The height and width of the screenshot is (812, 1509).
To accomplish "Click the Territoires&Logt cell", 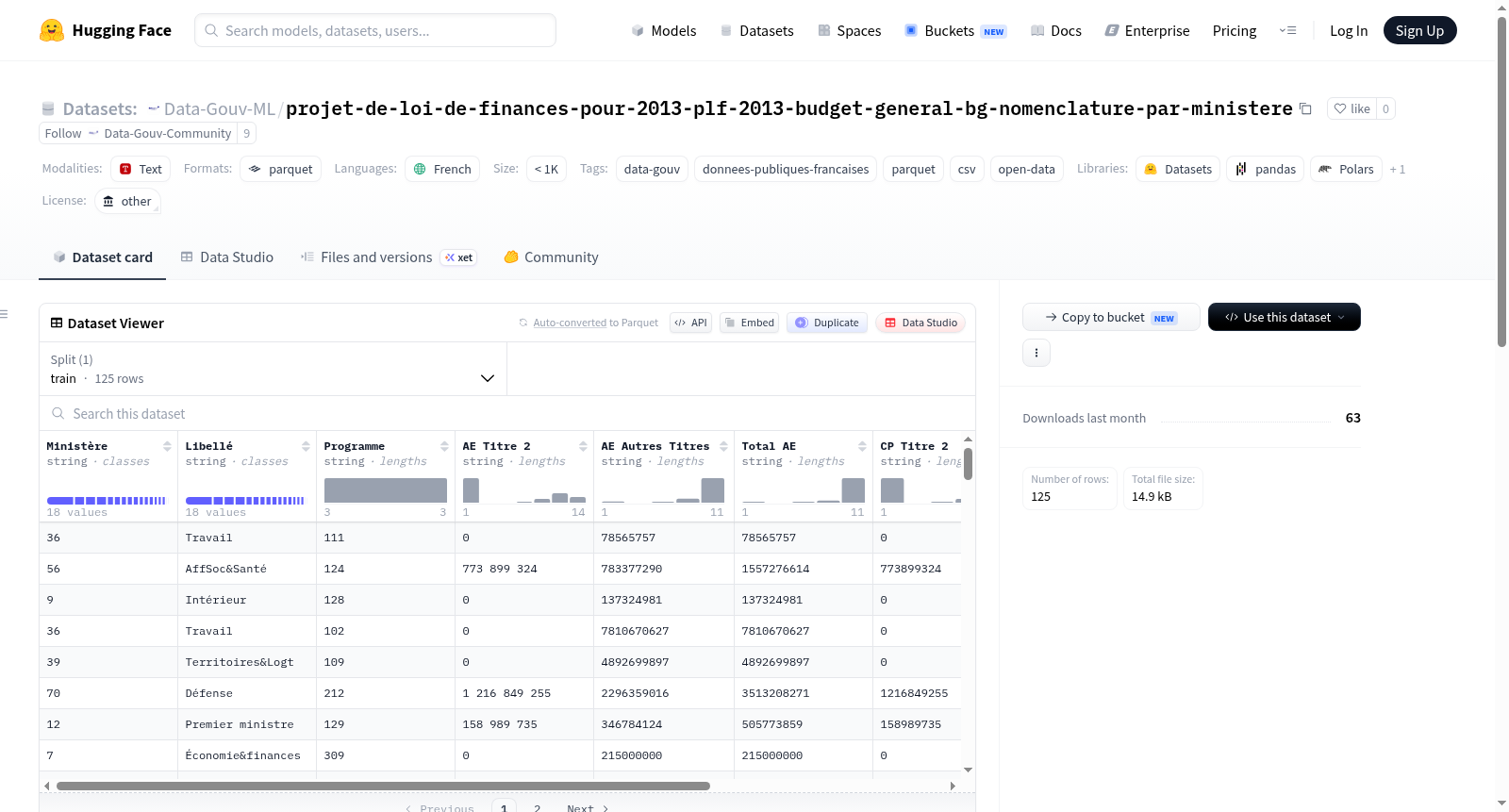I will click(247, 662).
